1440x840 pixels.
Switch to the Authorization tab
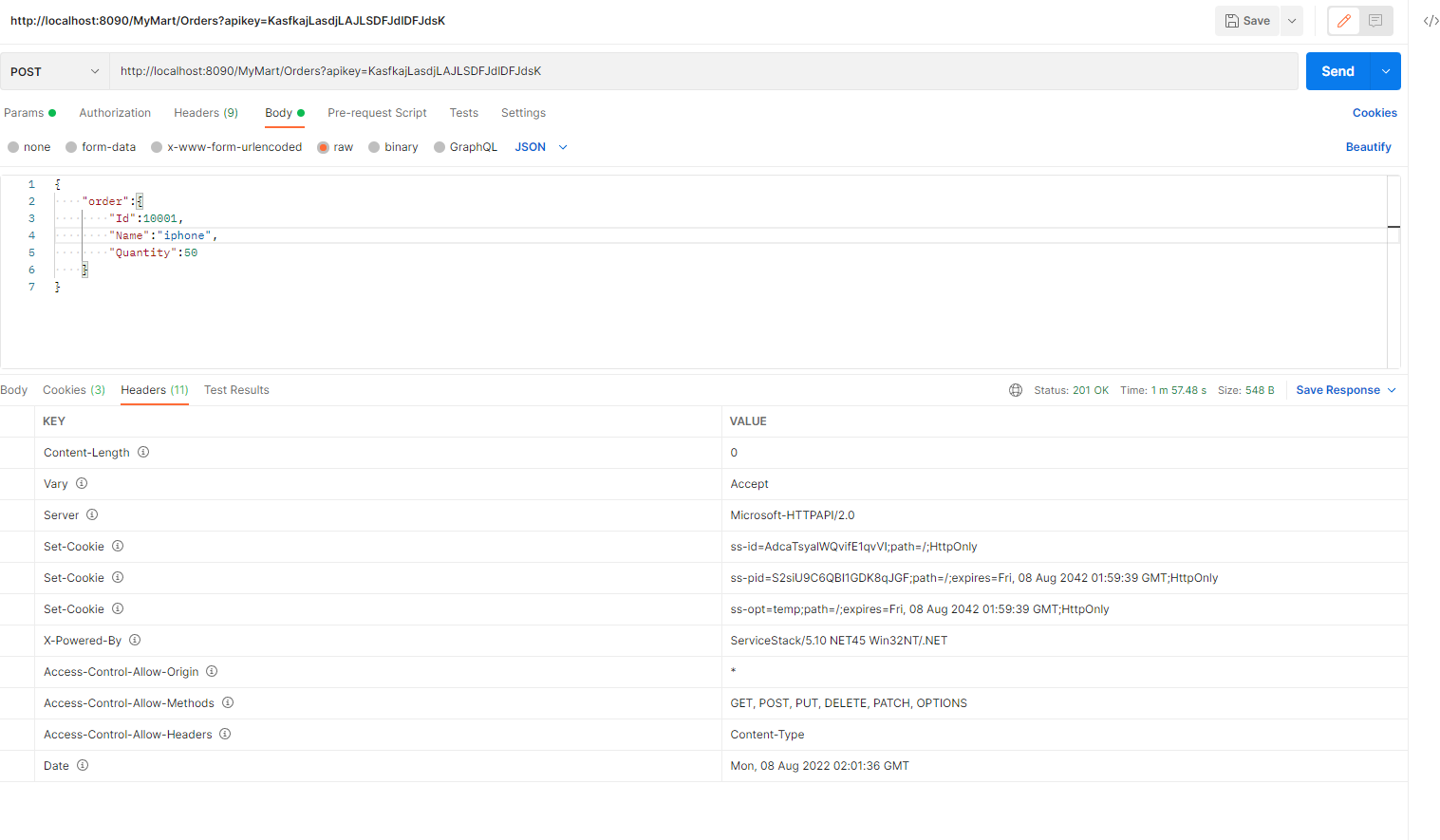[115, 113]
